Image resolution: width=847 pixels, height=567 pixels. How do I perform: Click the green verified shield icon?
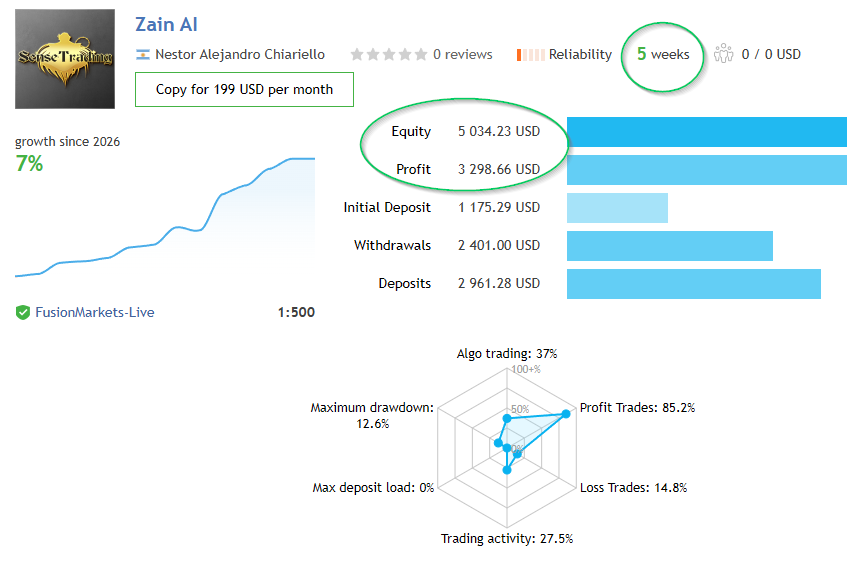pos(23,312)
